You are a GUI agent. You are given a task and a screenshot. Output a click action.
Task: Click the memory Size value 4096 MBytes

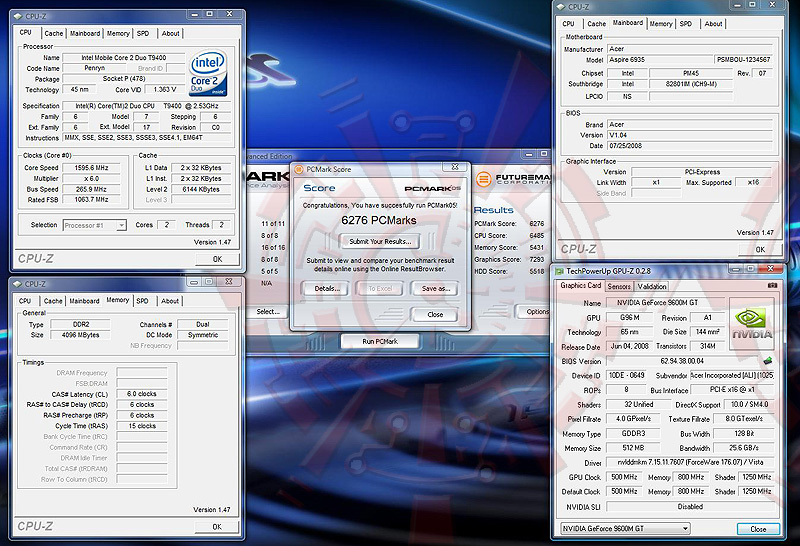coord(81,335)
